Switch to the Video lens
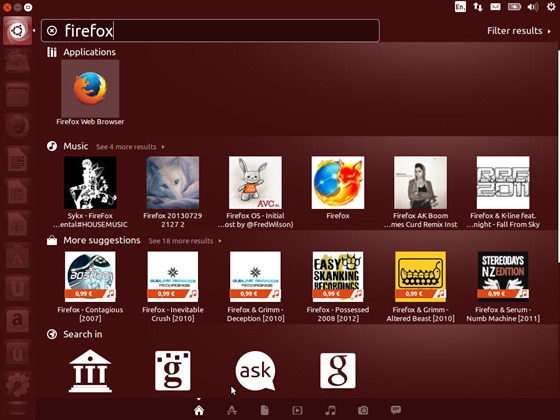This screenshot has height=420, width=560. click(x=297, y=410)
